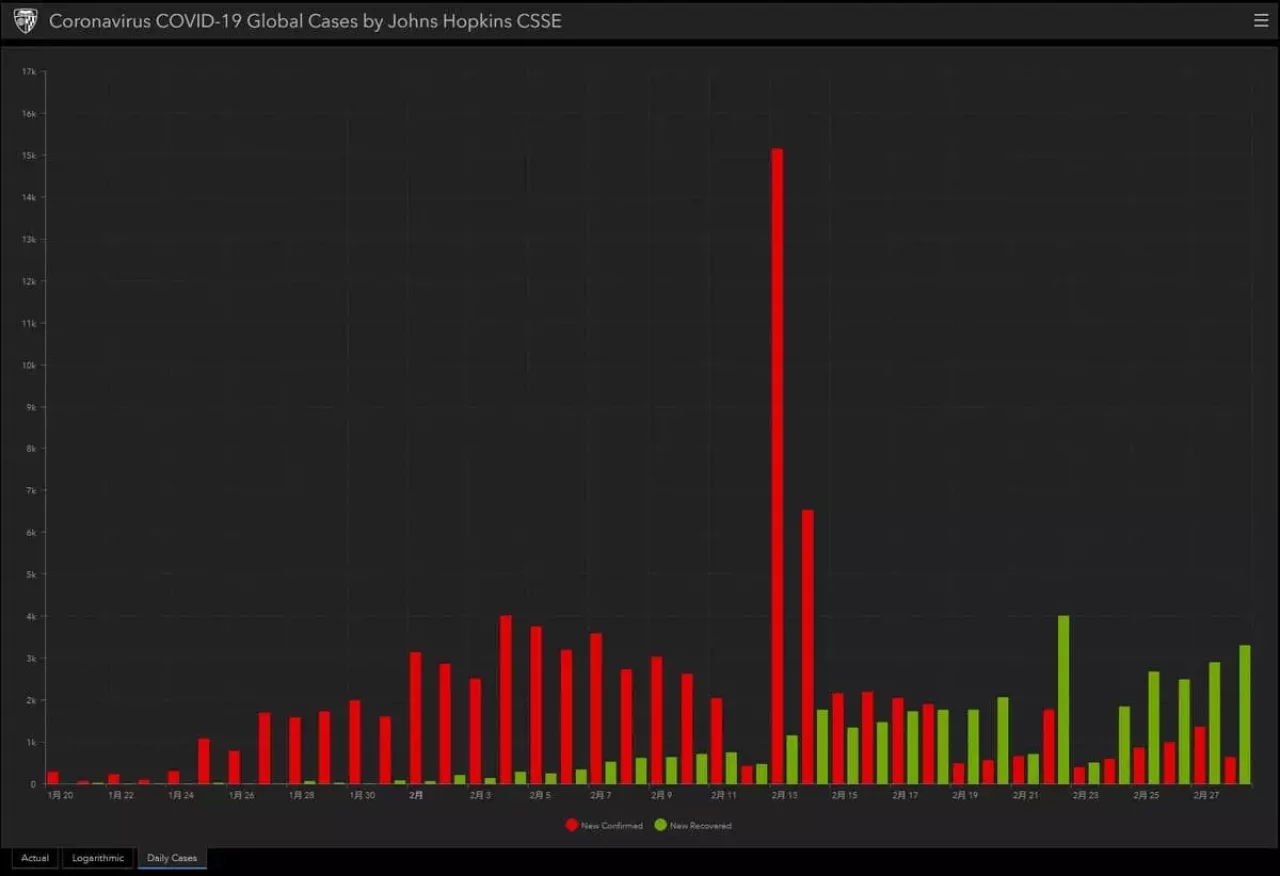The height and width of the screenshot is (876, 1280).
Task: Click the 2月 month label on x-axis
Action: point(416,796)
